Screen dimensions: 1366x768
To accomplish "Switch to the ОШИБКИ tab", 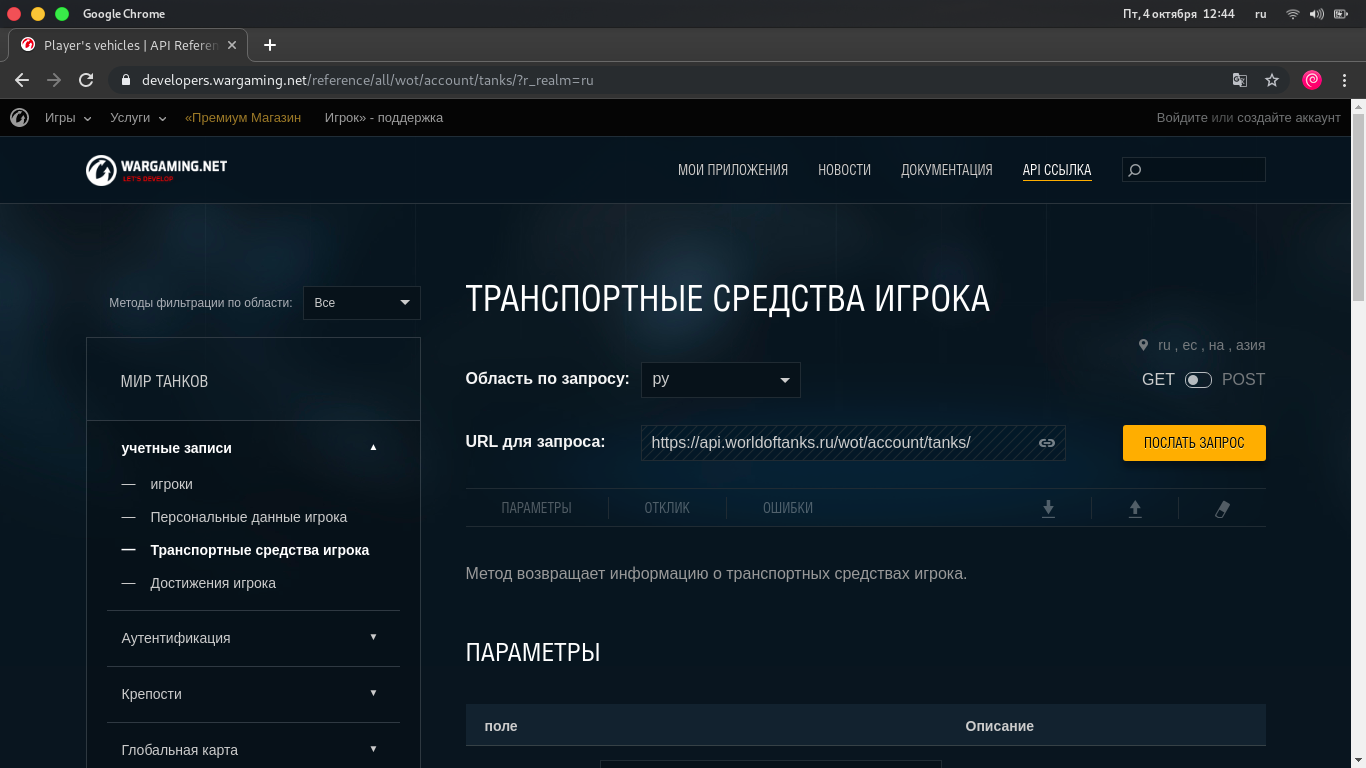I will [x=788, y=508].
